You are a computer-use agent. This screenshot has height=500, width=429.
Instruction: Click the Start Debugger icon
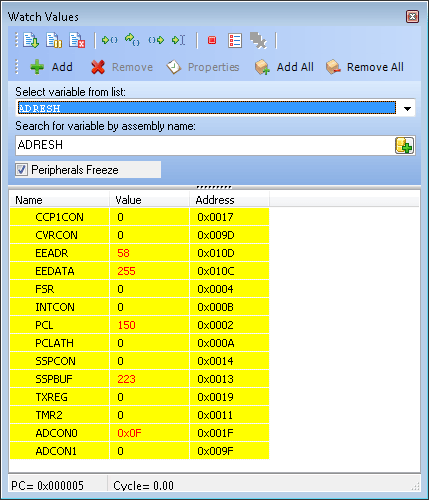coord(31,40)
